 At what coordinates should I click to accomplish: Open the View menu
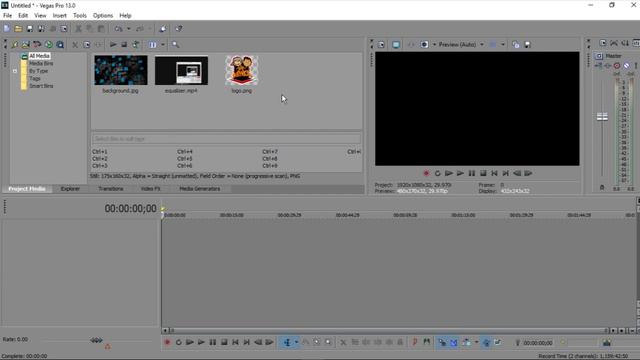(x=40, y=16)
